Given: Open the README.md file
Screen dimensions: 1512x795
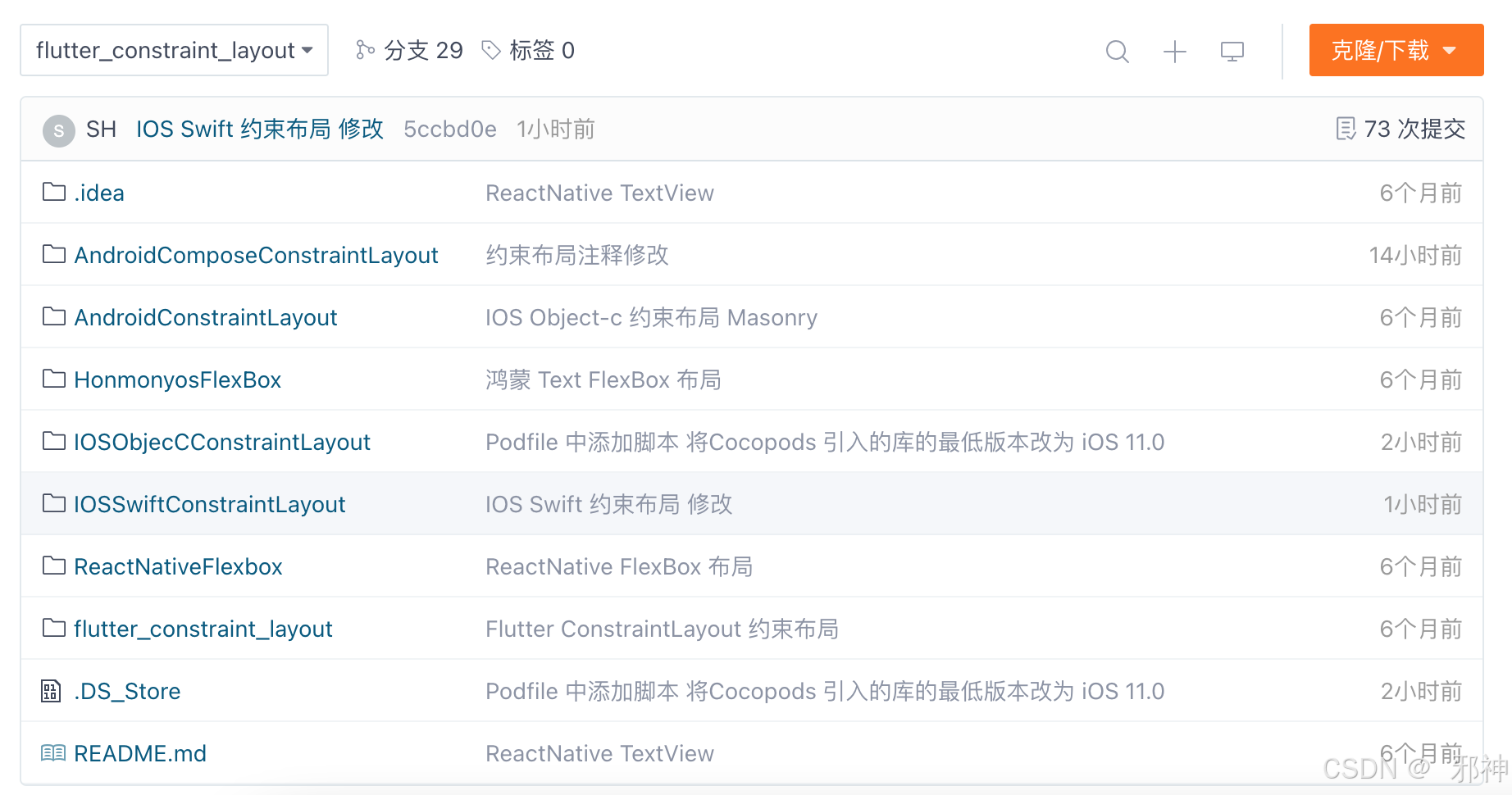Looking at the screenshot, I should point(140,753).
